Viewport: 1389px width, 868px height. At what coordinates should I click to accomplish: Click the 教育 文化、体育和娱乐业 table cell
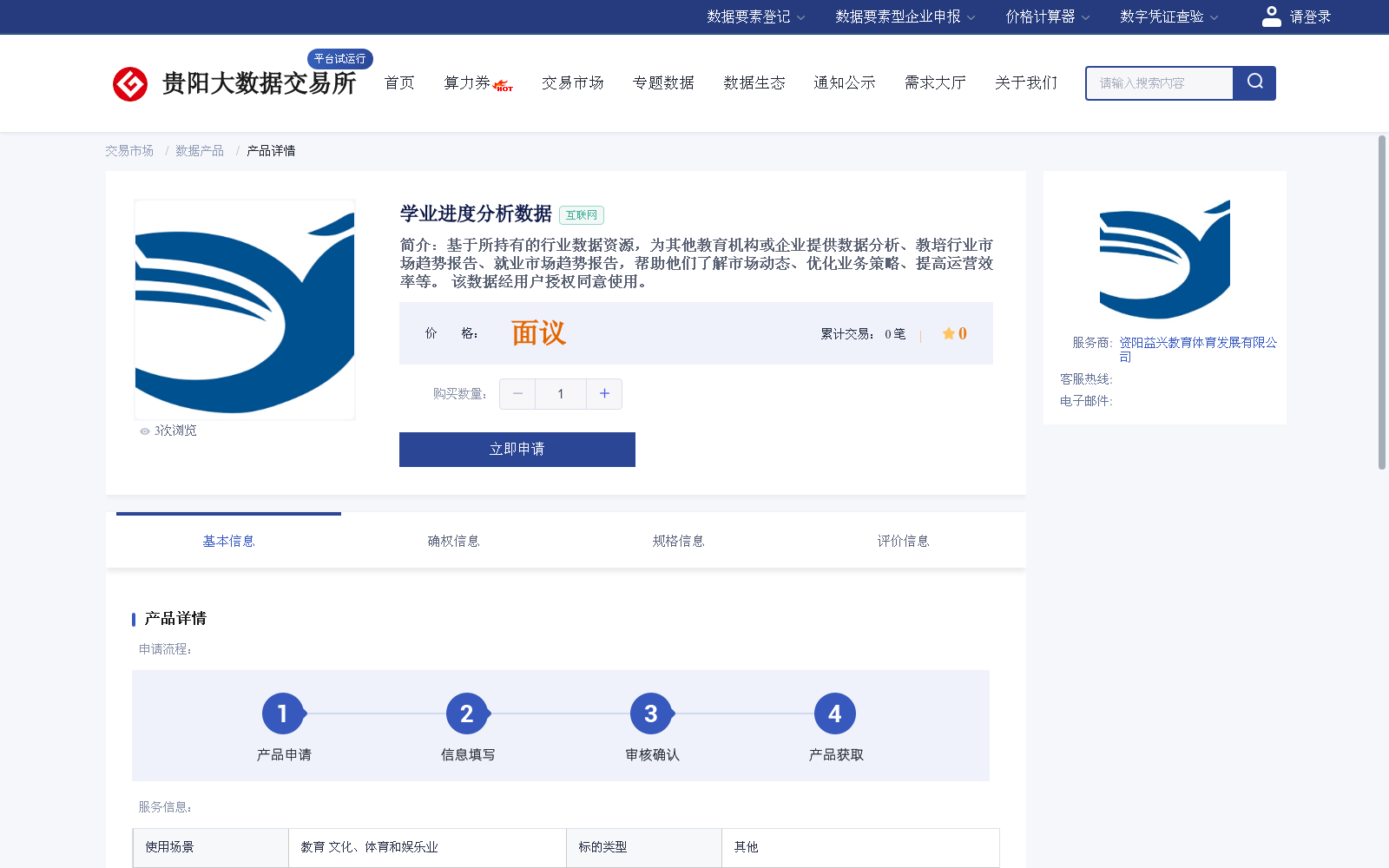pos(427,847)
